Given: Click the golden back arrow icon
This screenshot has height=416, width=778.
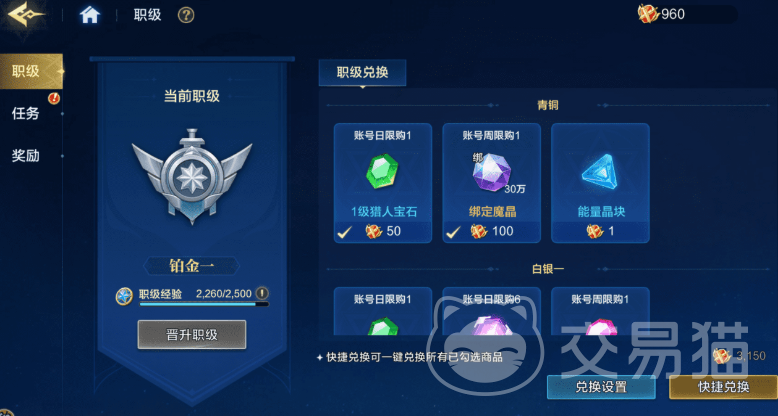Looking at the screenshot, I should coord(26,14).
